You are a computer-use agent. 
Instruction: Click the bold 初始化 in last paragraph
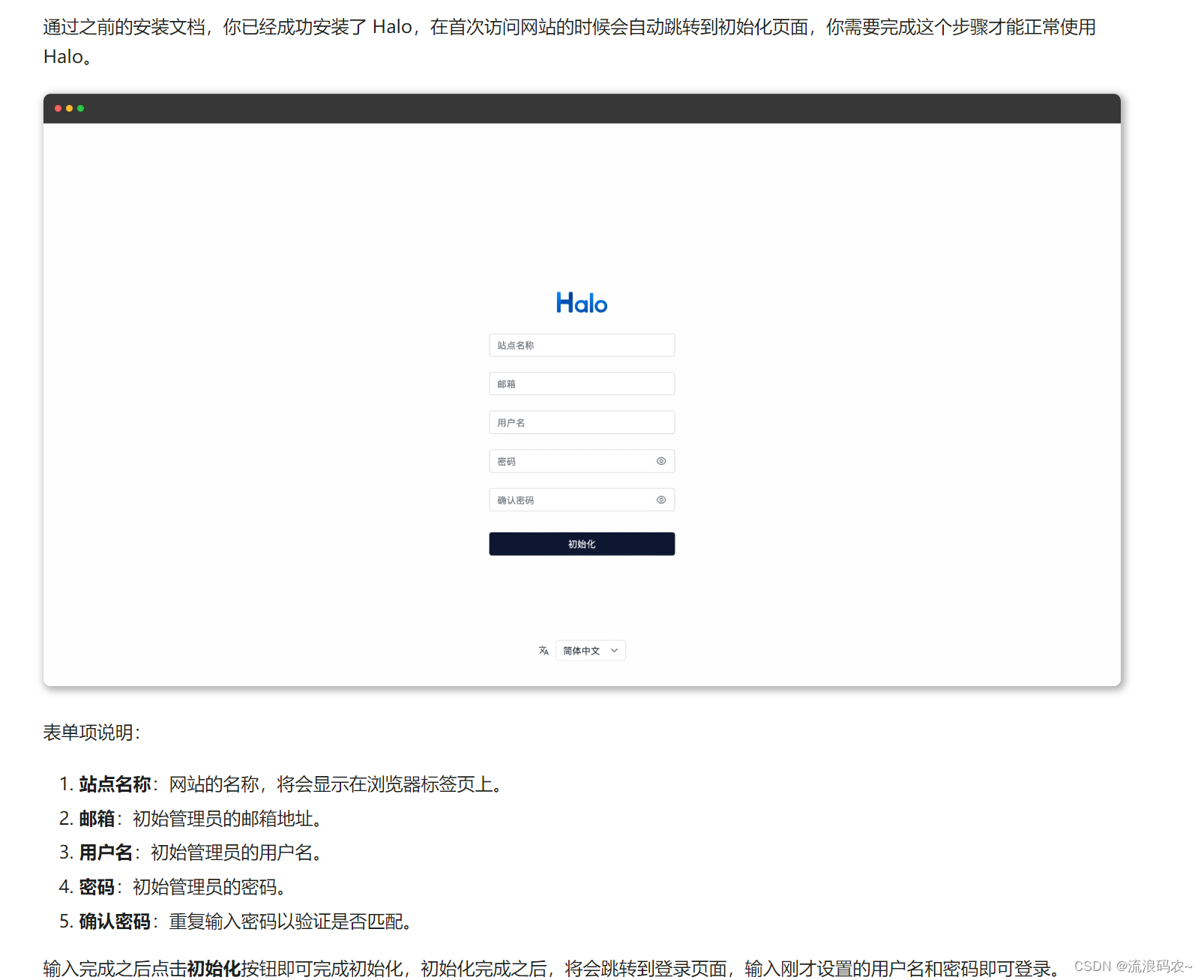(x=214, y=969)
